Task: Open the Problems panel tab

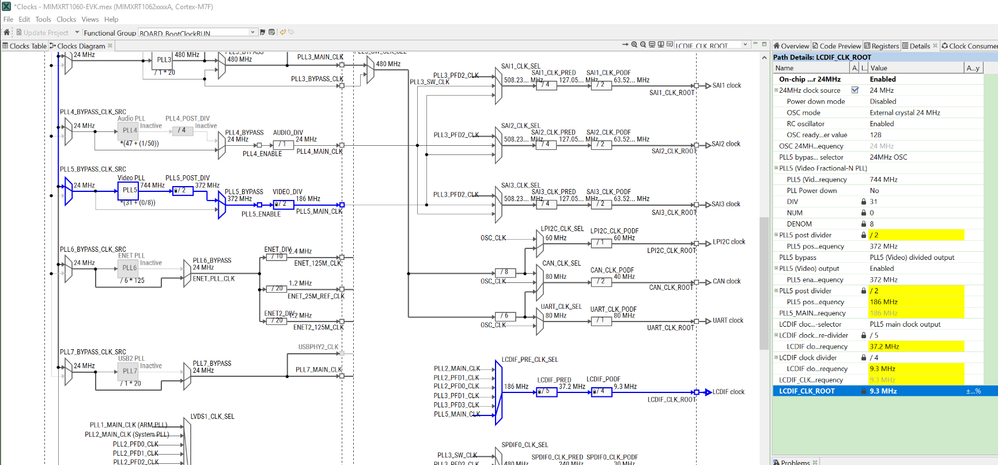Action: [x=793, y=462]
